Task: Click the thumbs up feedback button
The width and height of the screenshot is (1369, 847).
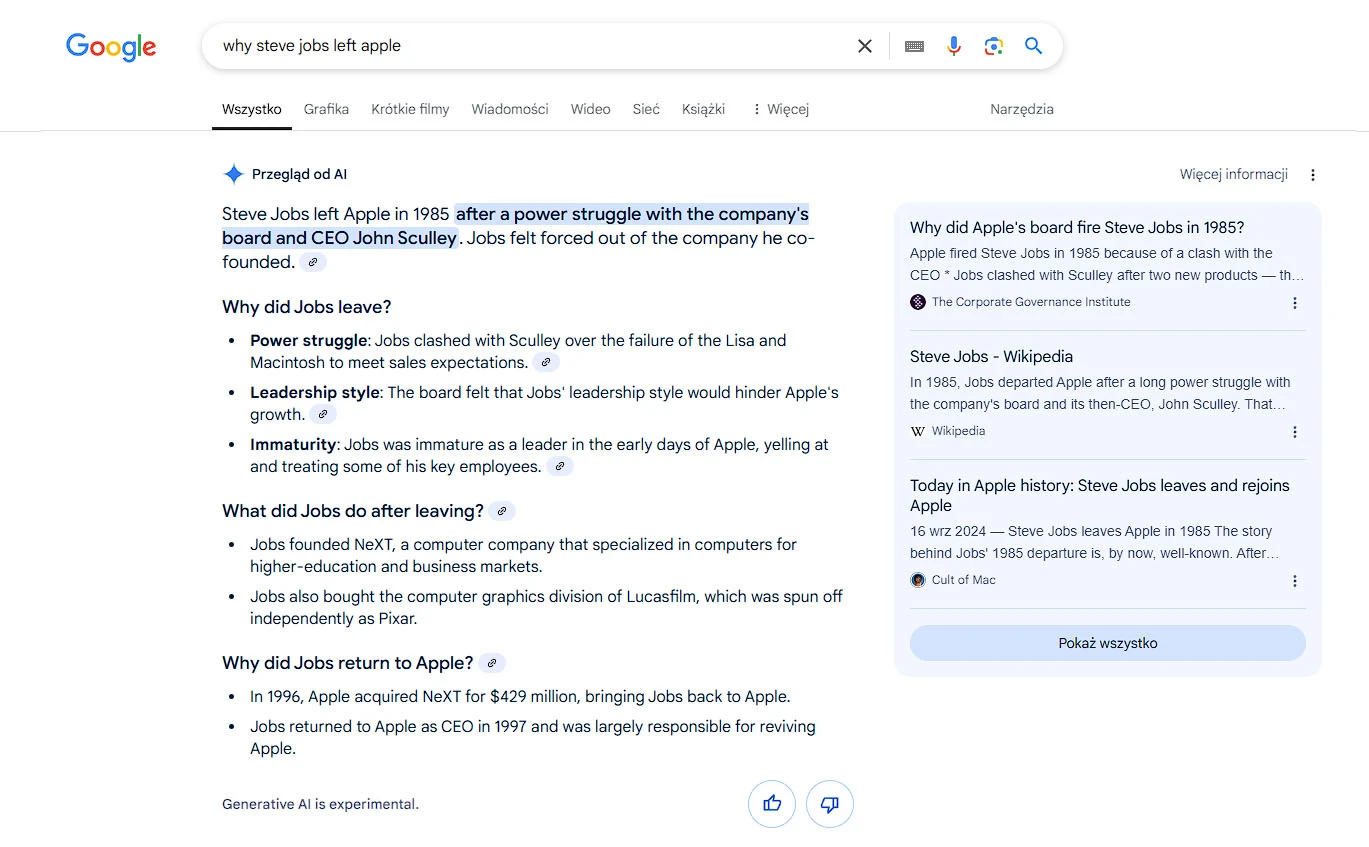Action: coord(772,804)
